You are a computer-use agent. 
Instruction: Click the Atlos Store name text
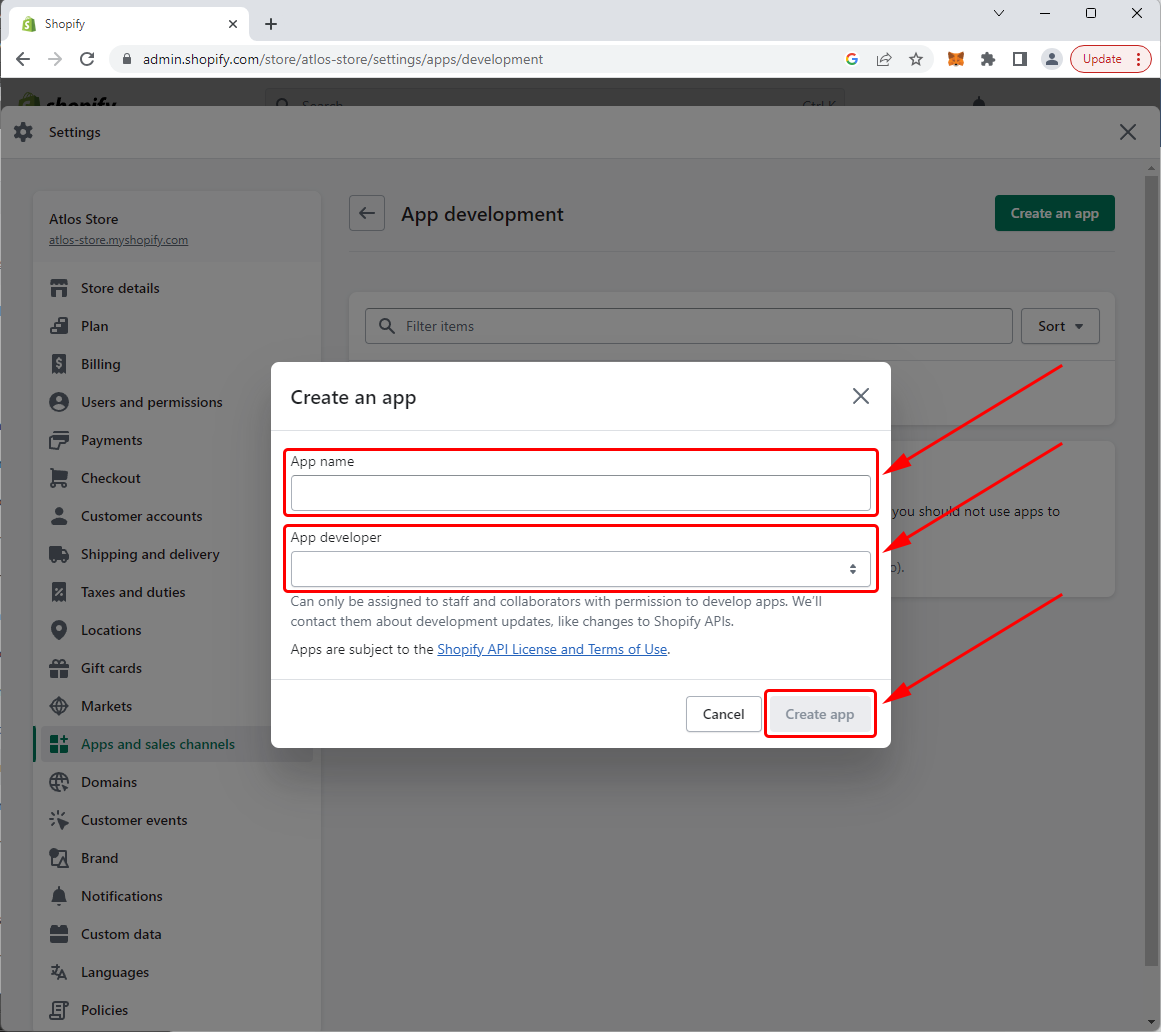click(x=84, y=219)
